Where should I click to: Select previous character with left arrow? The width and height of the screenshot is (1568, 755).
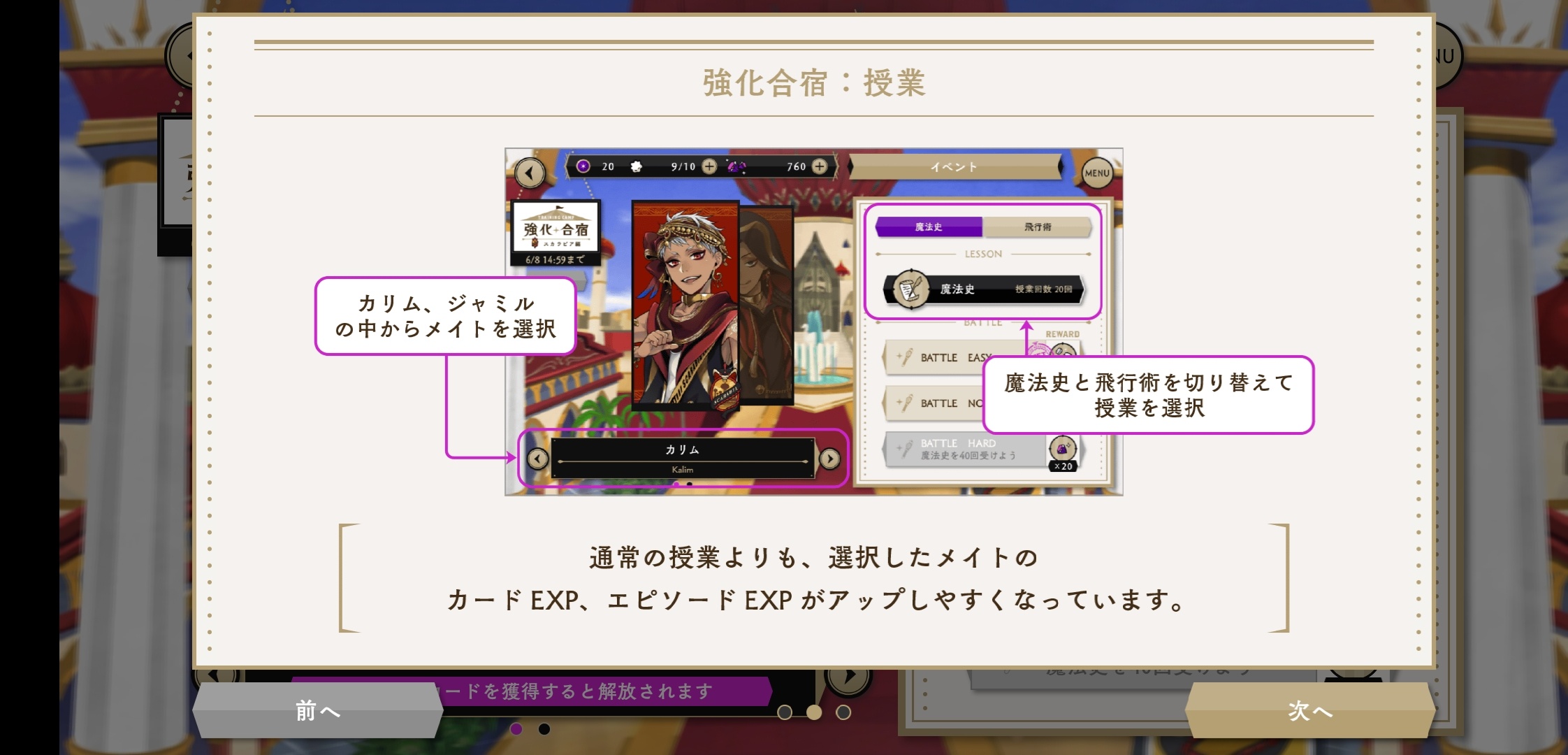coord(537,459)
